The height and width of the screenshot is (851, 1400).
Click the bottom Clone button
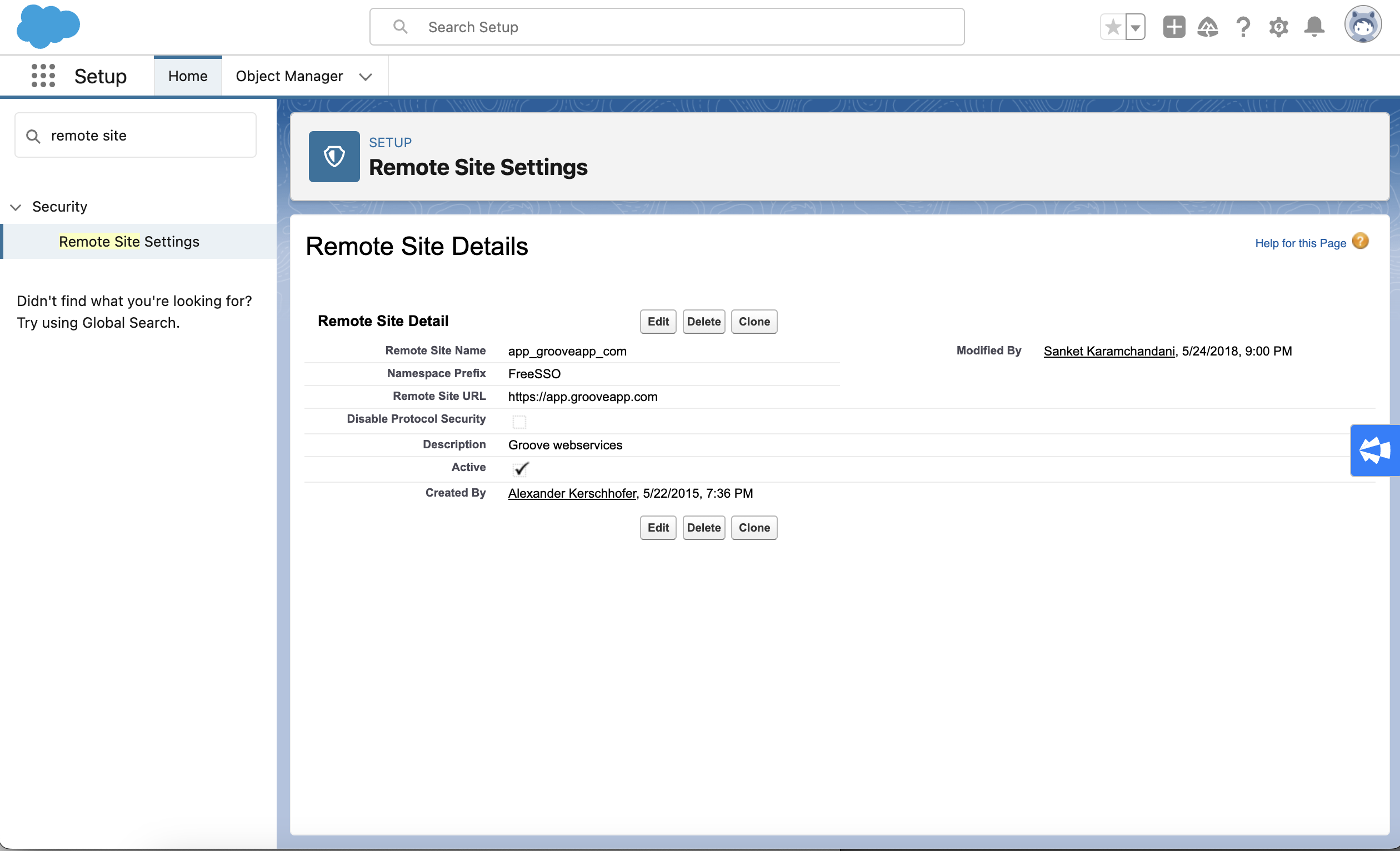coord(754,528)
